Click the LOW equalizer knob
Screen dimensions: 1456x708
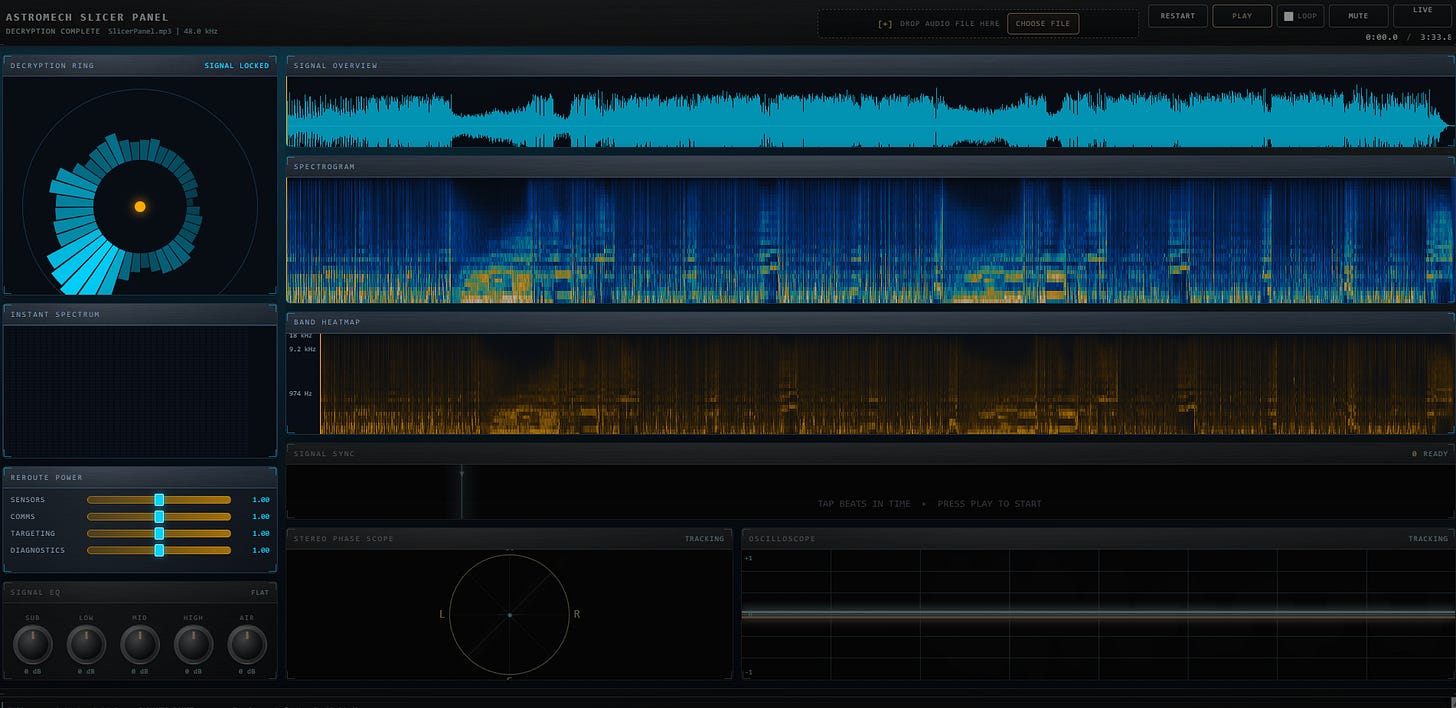(x=86, y=645)
